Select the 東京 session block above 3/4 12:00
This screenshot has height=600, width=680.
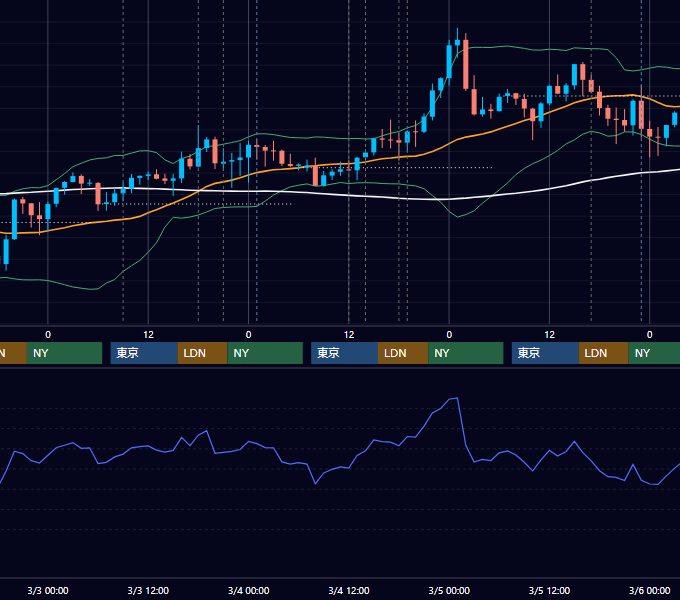point(344,353)
